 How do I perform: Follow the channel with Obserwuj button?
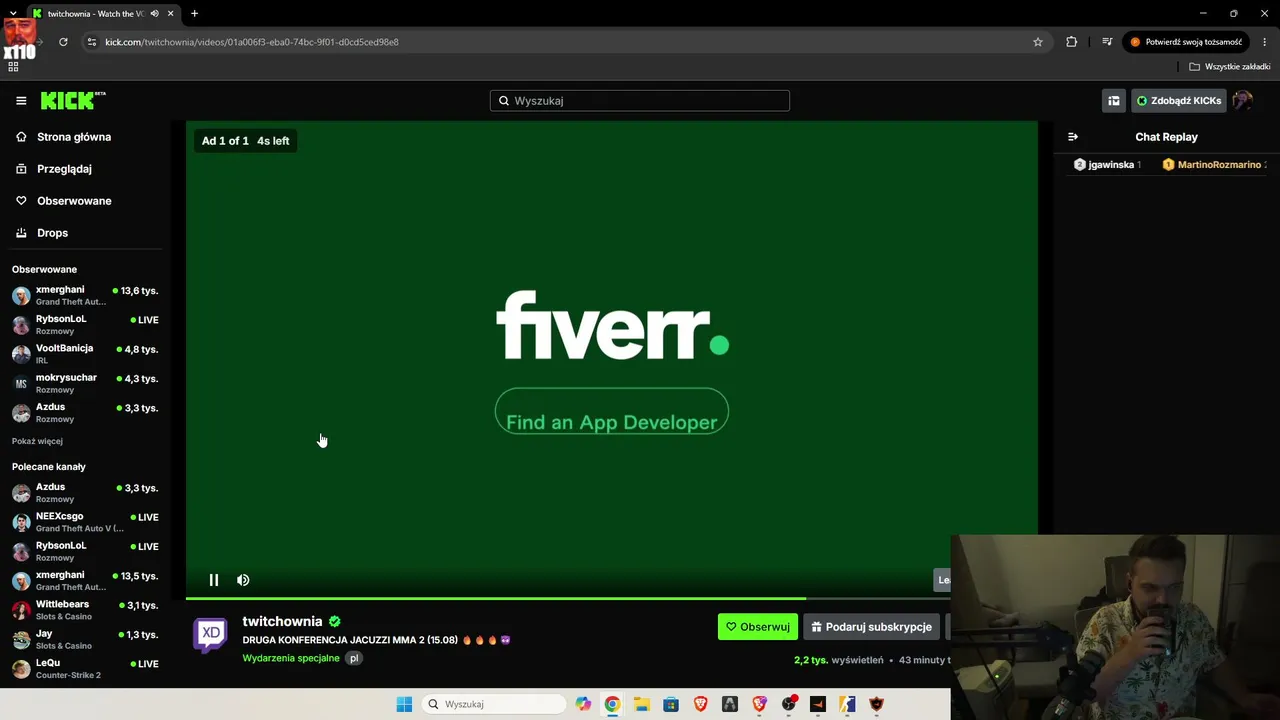758,627
